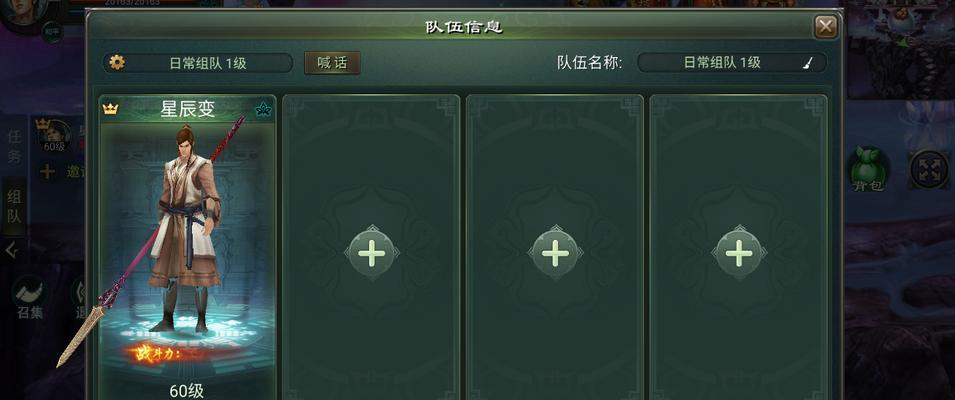Click the 喊话 button
The image size is (955, 400).
(332, 63)
